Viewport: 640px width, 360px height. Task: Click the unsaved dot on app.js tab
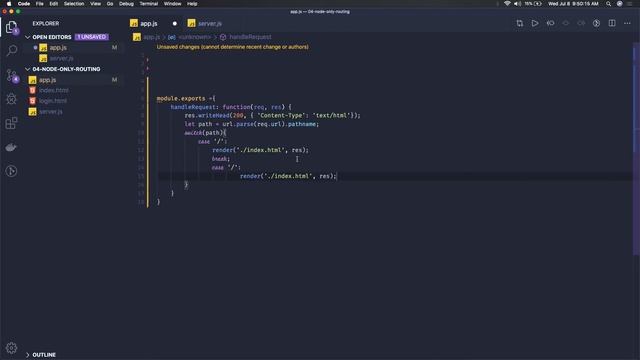pyautogui.click(x=175, y=24)
